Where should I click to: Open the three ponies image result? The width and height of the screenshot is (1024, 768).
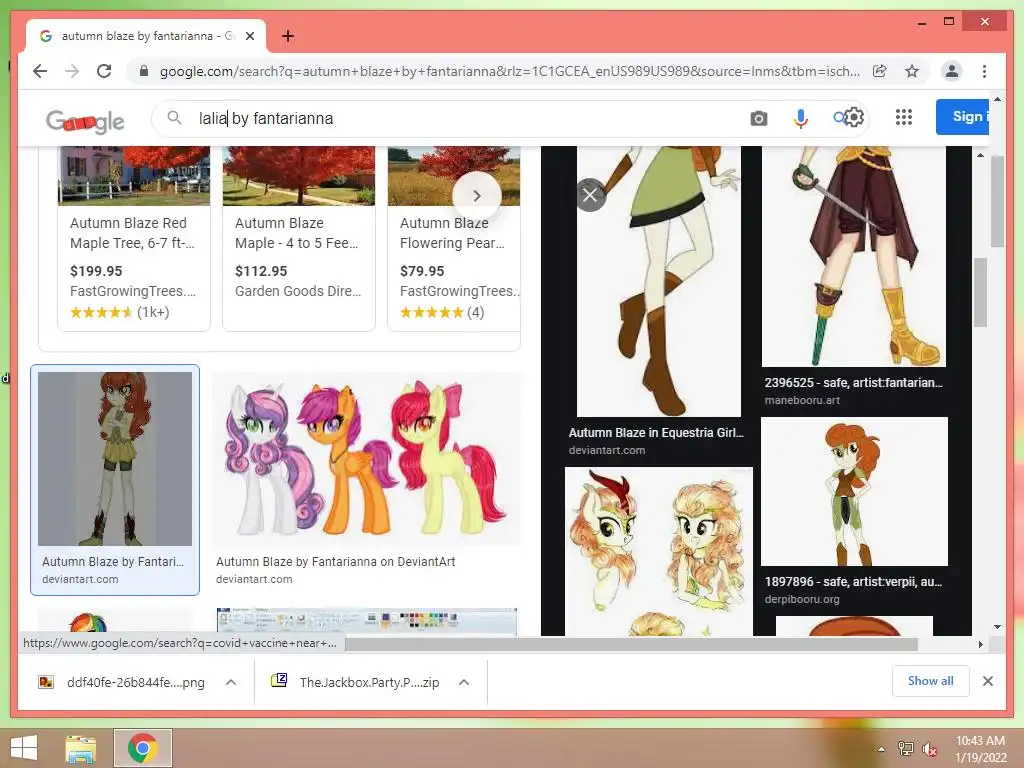(x=366, y=458)
